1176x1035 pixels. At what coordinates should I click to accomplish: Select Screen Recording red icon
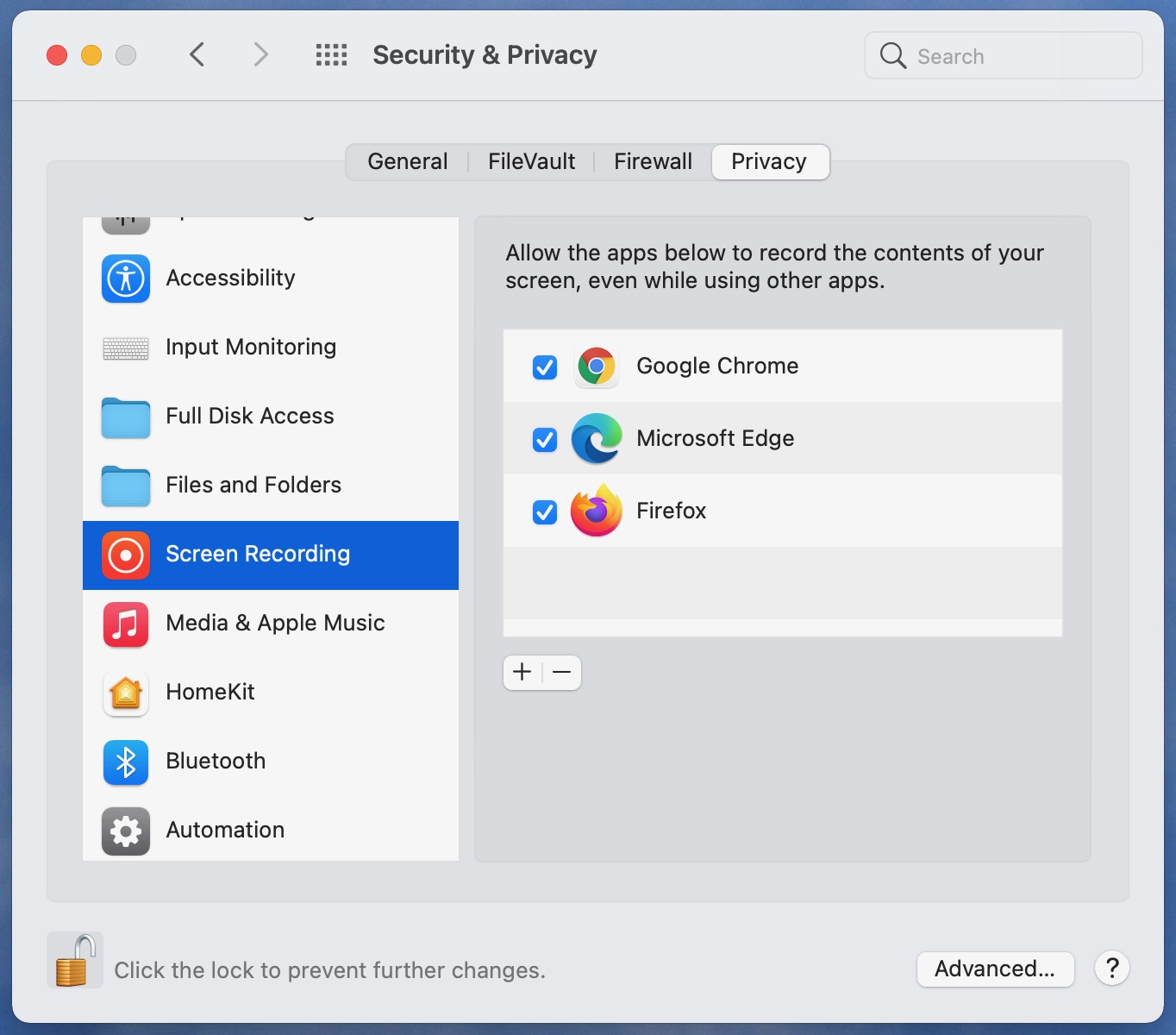[126, 555]
